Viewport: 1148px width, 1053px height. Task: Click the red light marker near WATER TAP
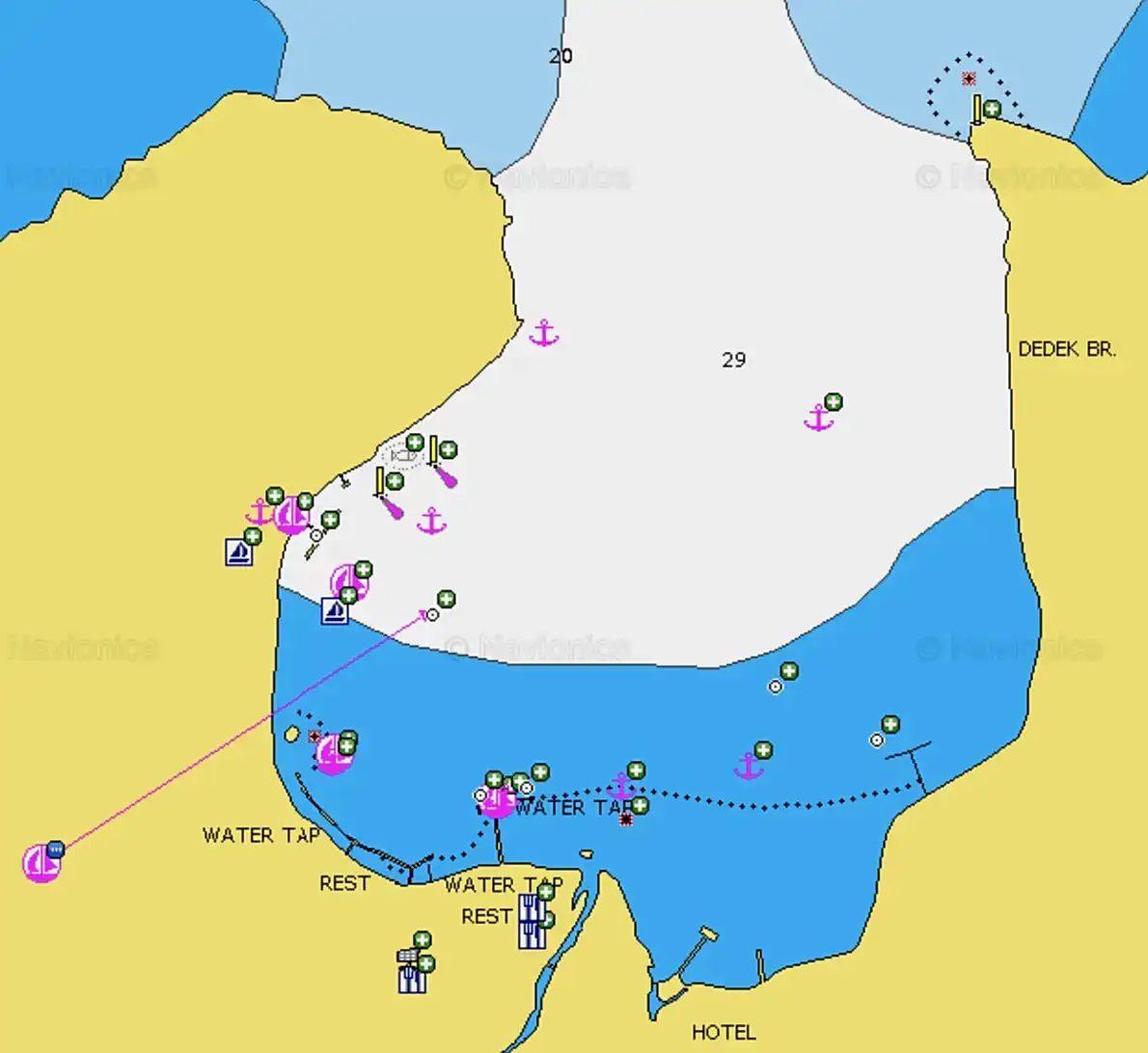[x=626, y=820]
